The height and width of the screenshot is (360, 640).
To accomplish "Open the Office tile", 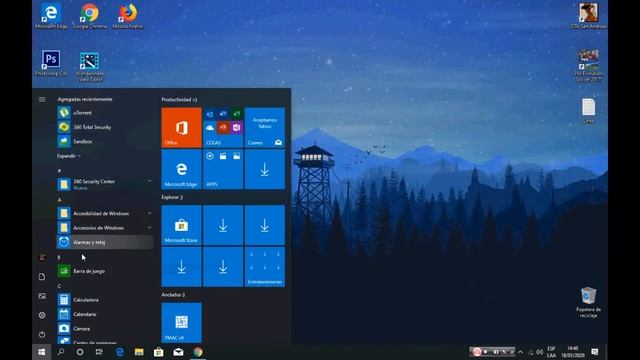I will point(181,127).
